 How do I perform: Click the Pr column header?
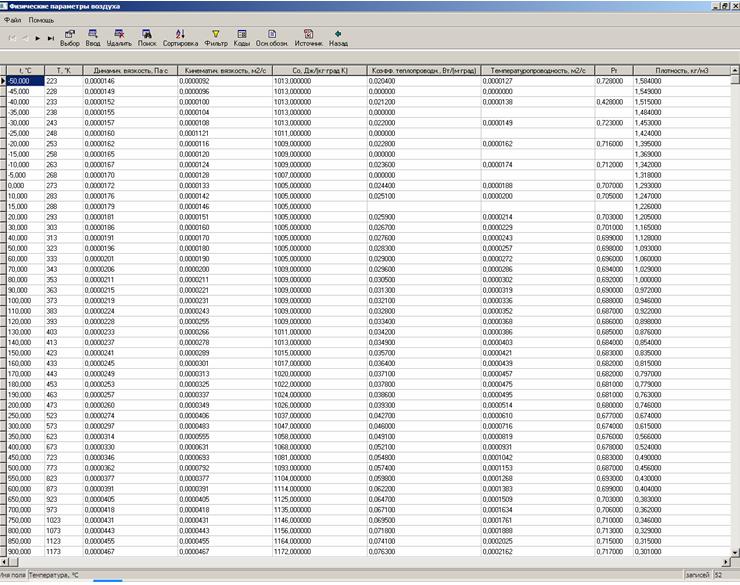click(x=613, y=70)
